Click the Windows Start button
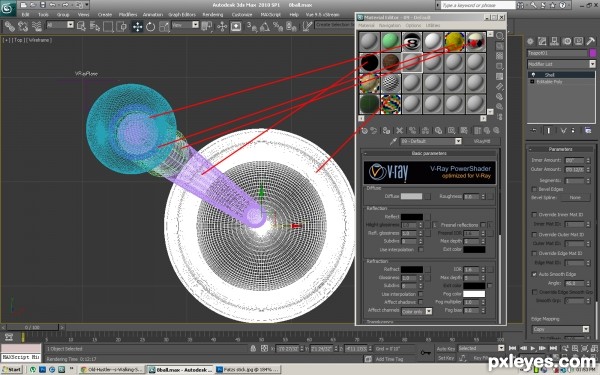 [x=12, y=370]
